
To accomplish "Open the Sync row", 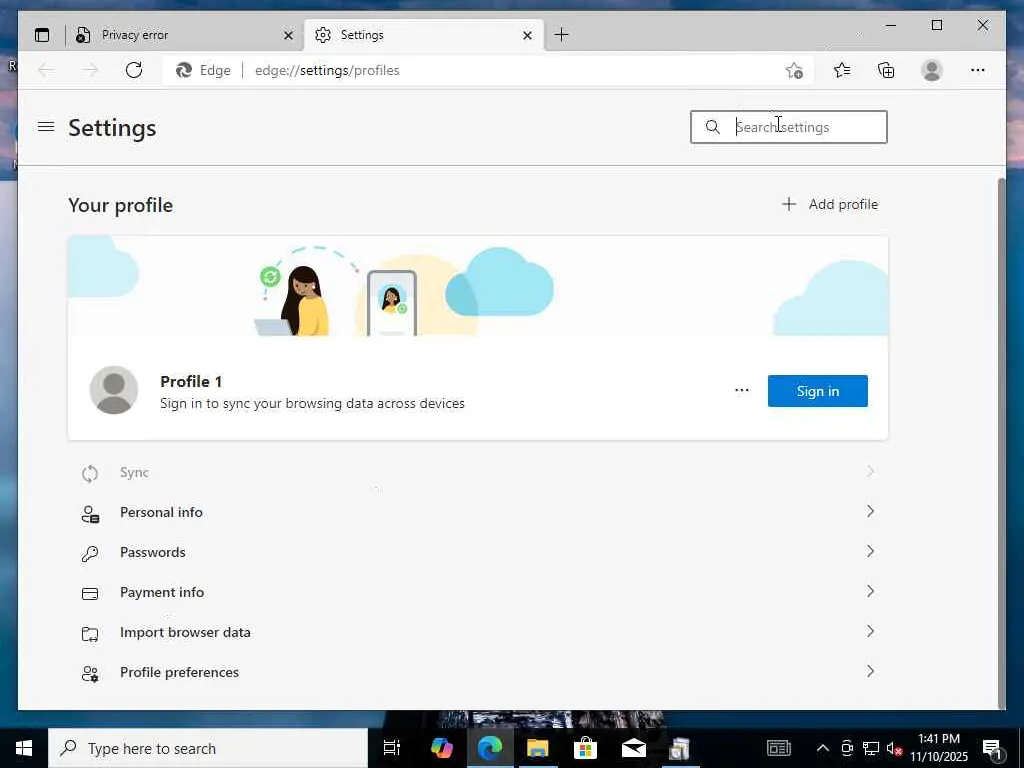I will click(478, 472).
